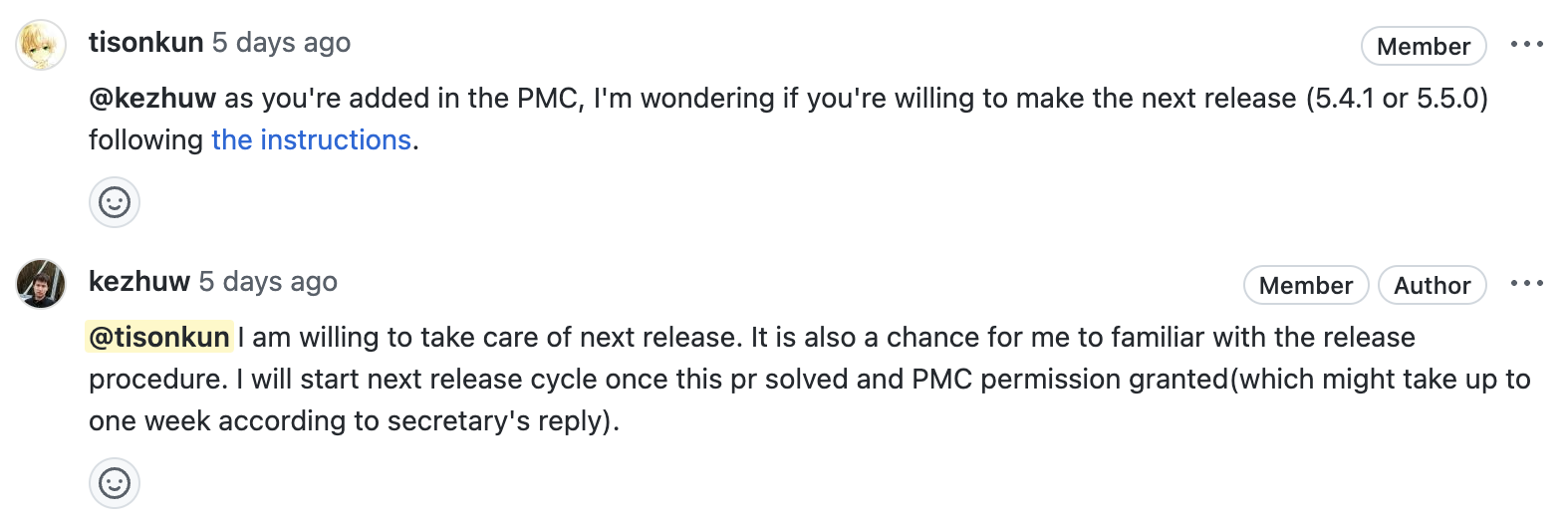Open options menu on kezhuw's comment

pyautogui.click(x=1526, y=284)
